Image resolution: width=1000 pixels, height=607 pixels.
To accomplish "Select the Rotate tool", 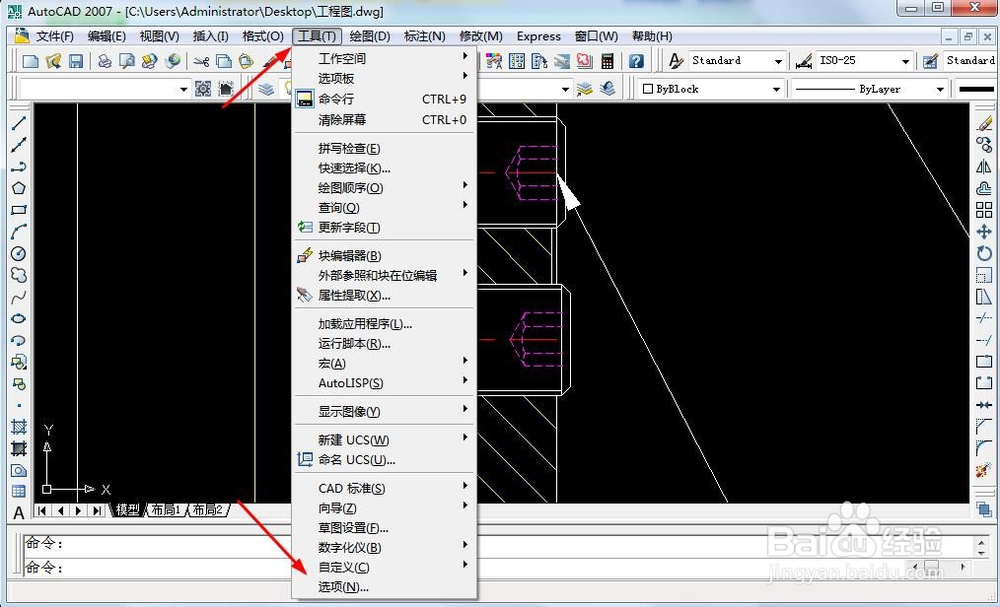I will (x=984, y=253).
